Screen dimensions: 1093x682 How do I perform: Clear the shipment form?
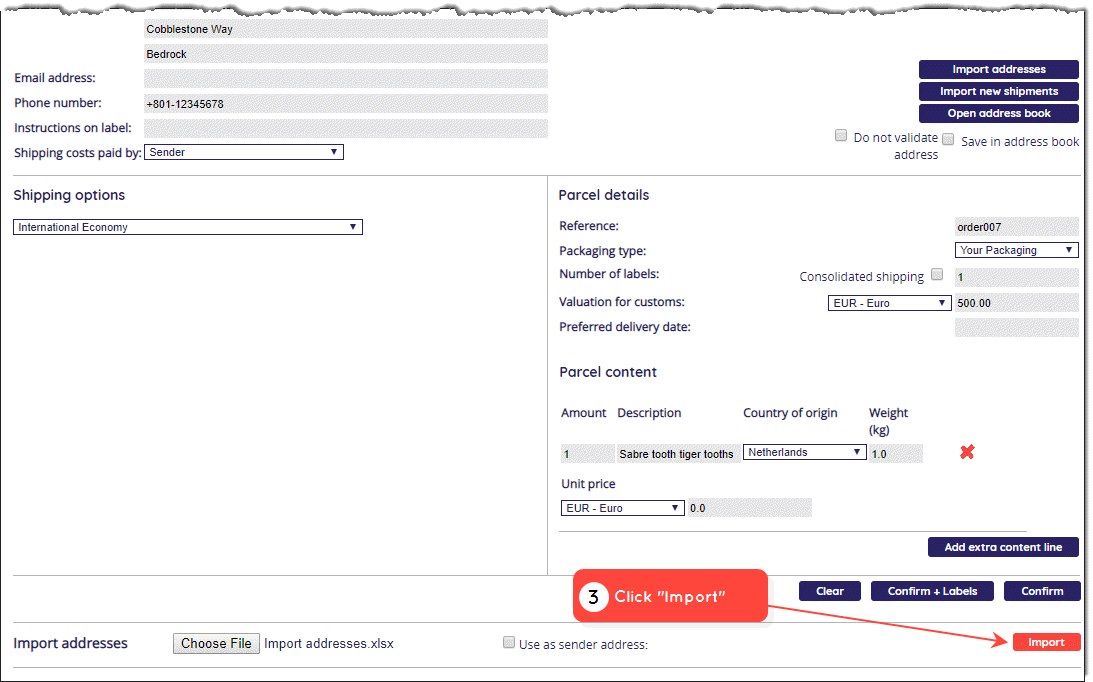click(830, 591)
